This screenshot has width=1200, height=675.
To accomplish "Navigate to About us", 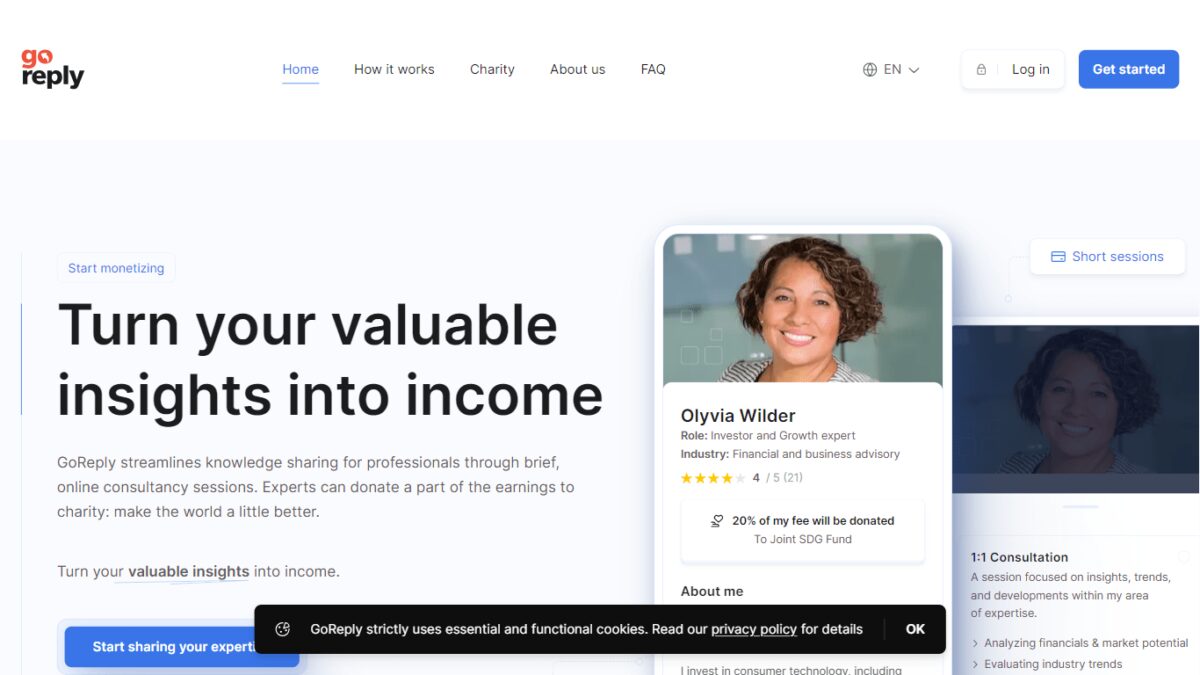I will coord(577,70).
